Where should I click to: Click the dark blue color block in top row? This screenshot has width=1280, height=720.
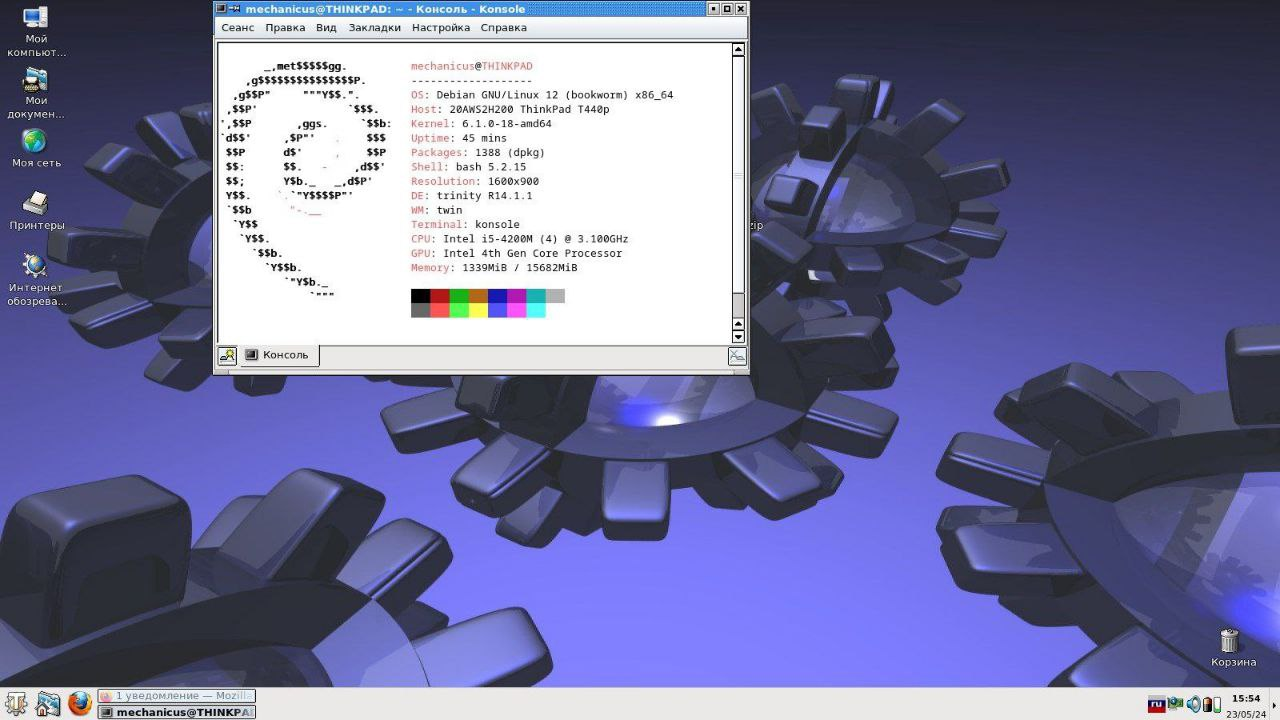click(x=497, y=296)
